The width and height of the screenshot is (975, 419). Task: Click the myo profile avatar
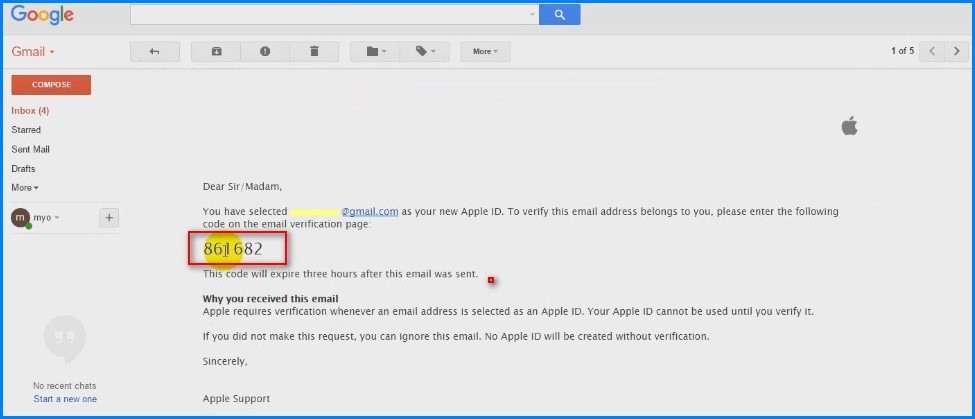(x=21, y=218)
